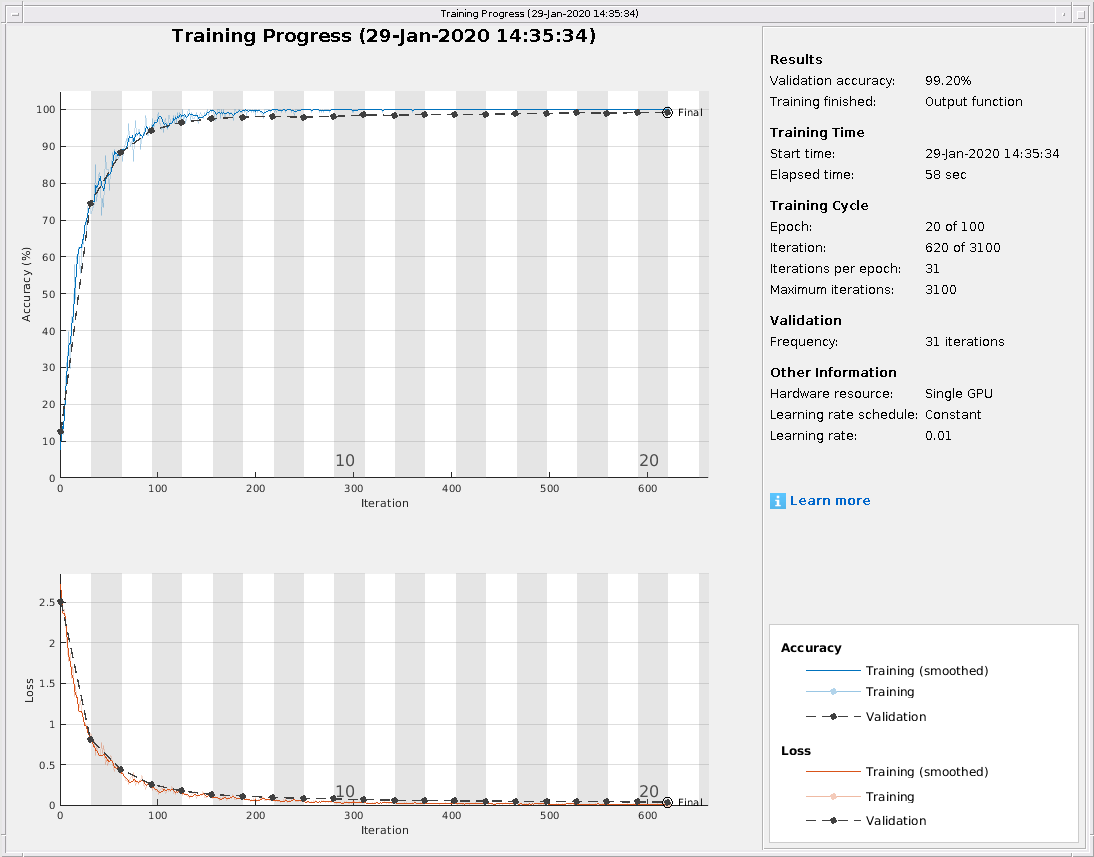Click the blue info icon beside Learn more

pyautogui.click(x=777, y=500)
